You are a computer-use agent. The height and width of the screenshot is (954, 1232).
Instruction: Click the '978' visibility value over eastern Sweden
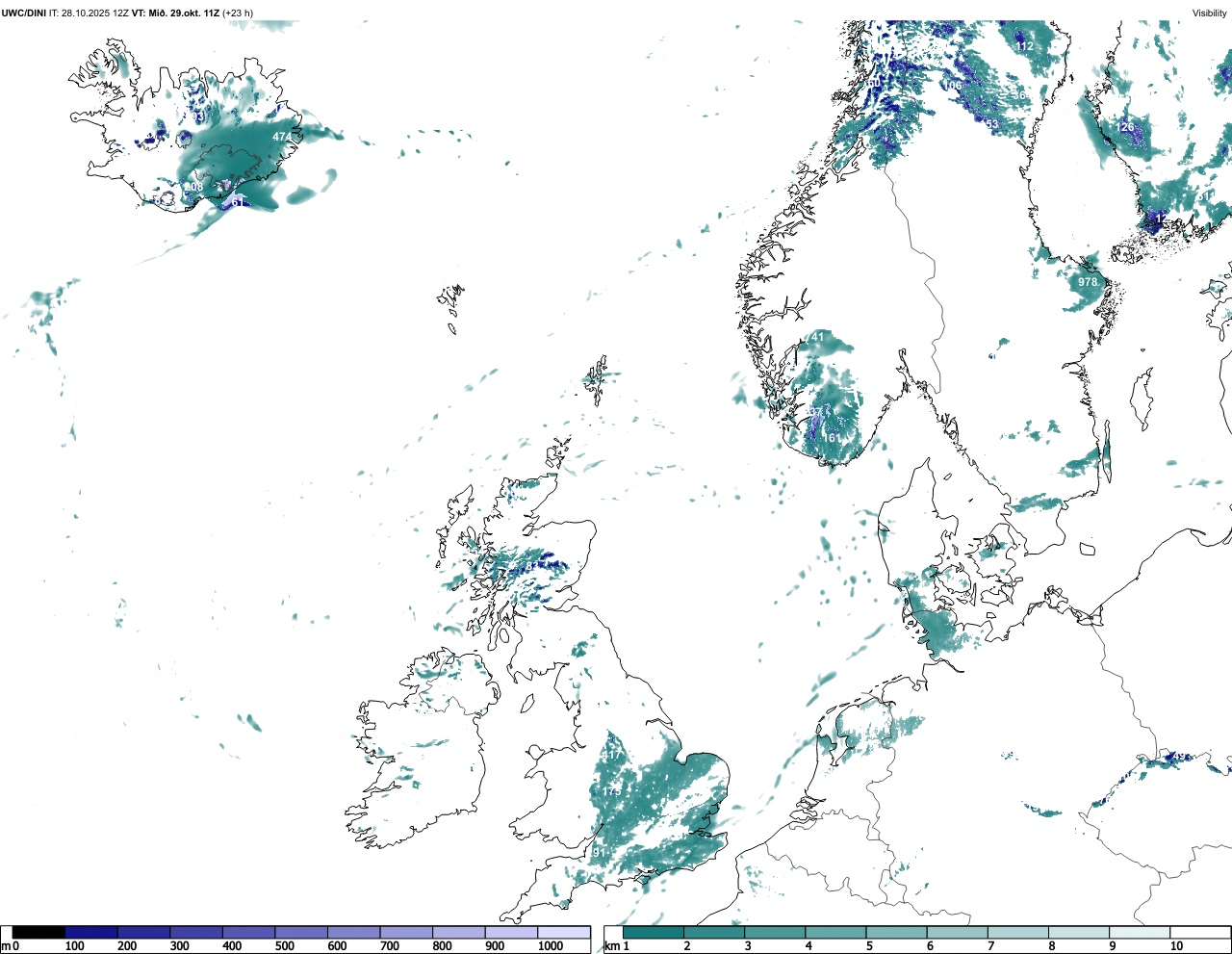(x=1088, y=282)
